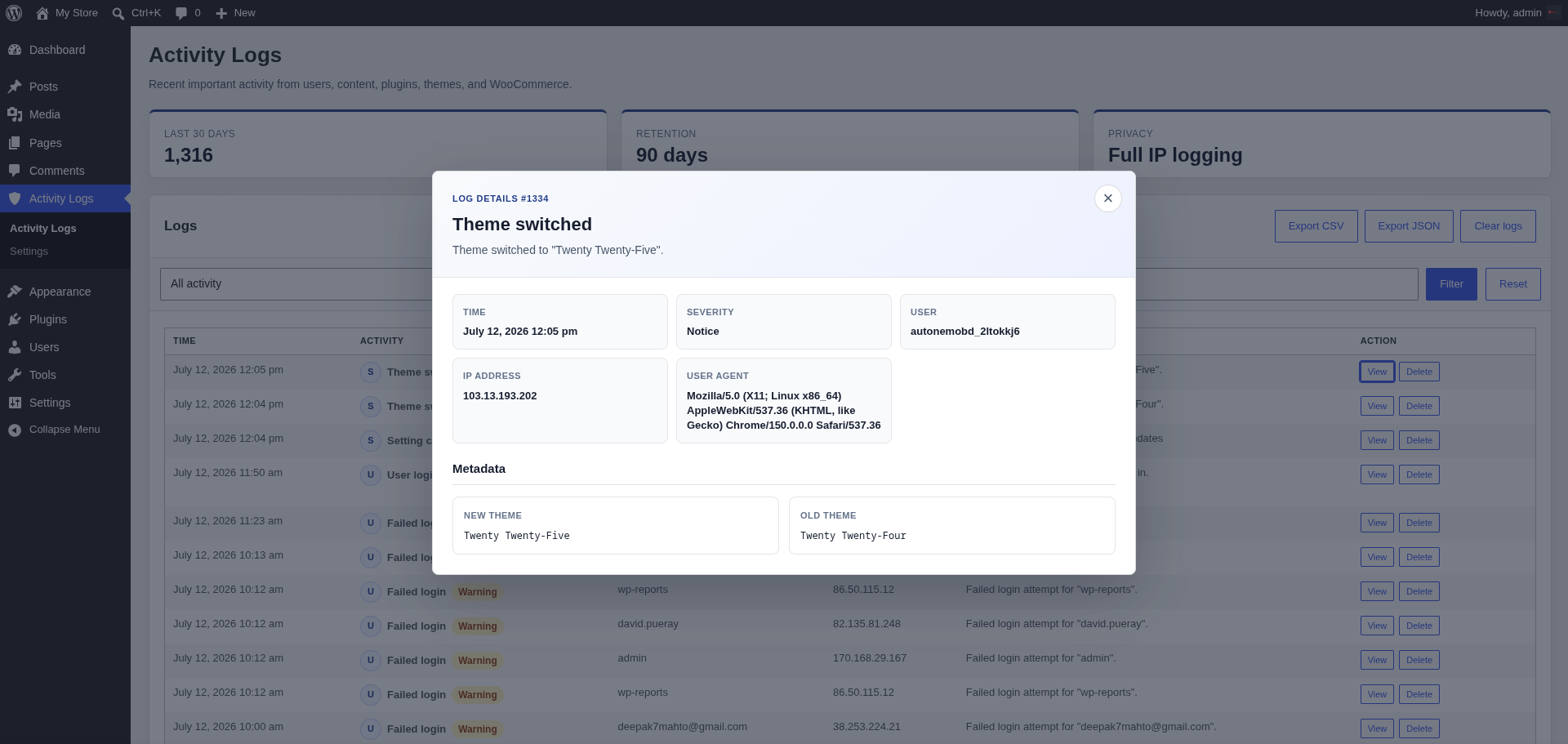Click the U badge on 11:50 am row
This screenshot has height=744, width=1568.
click(x=371, y=475)
